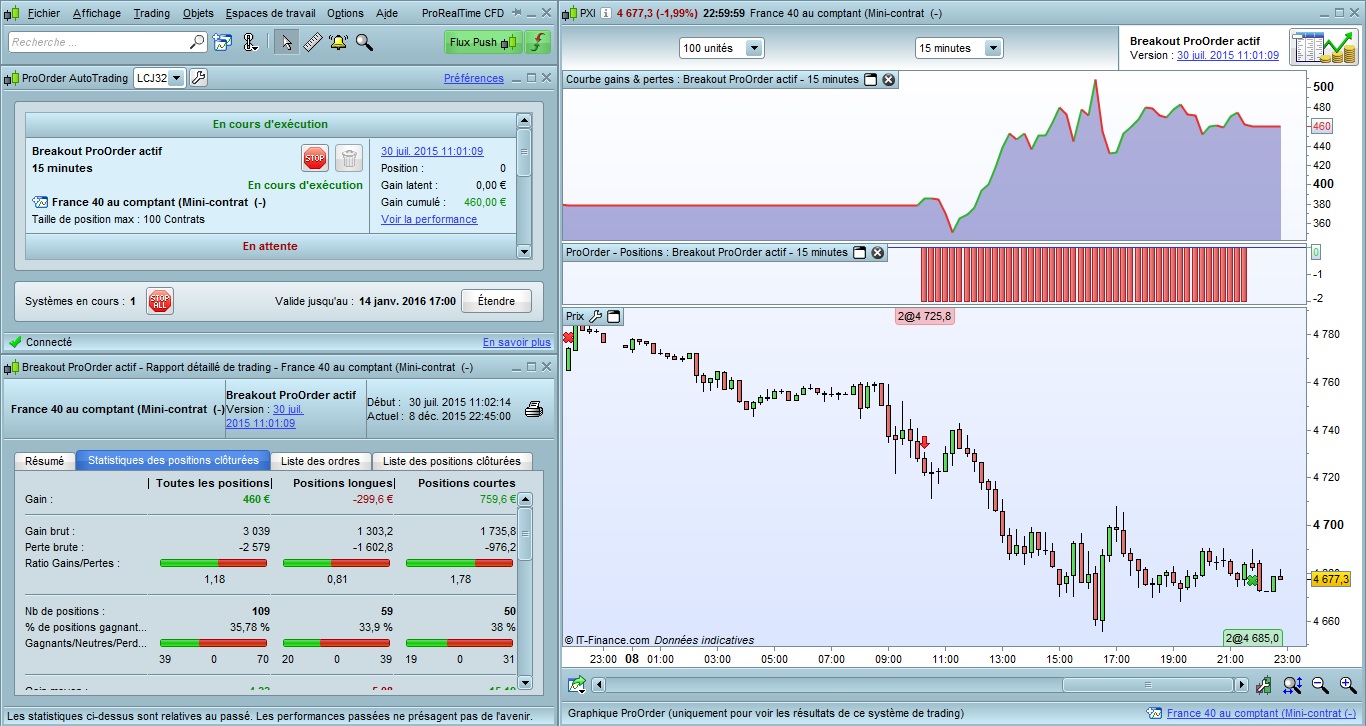Click France 40 au comptant link below chart
Screen dimensions: 1366x726
[x=1260, y=713]
